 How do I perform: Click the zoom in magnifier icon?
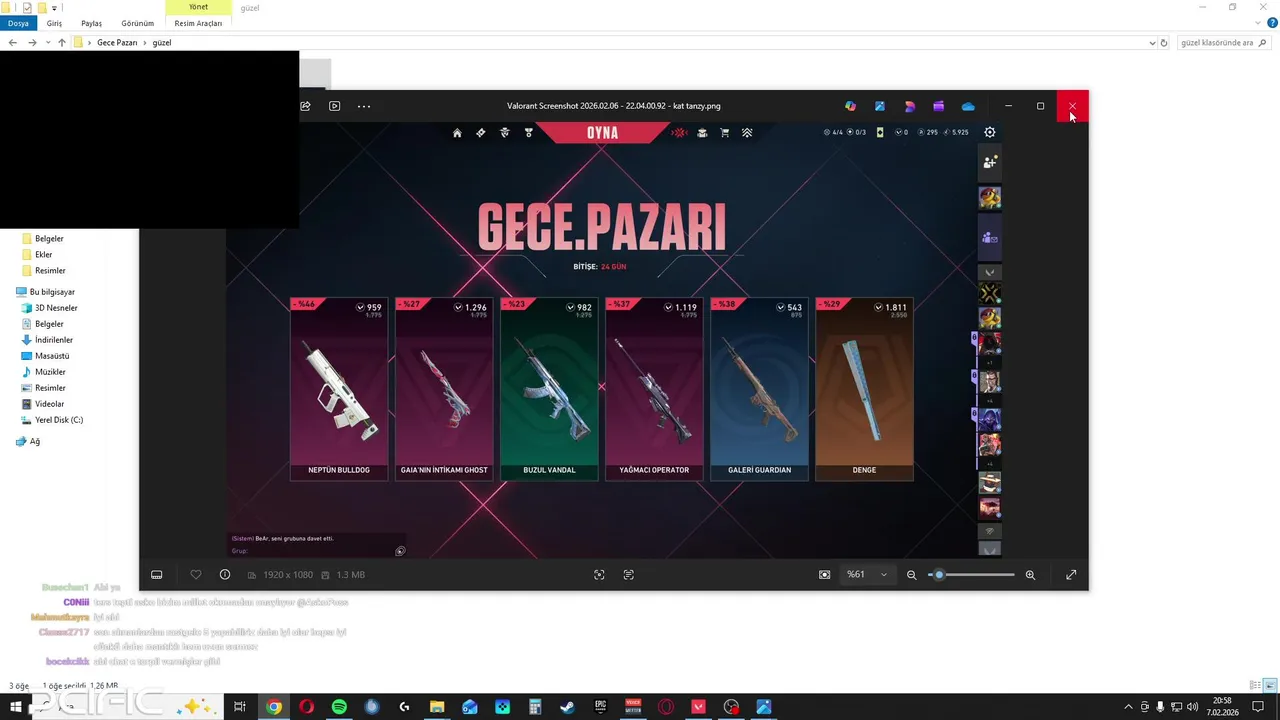[x=1030, y=575]
